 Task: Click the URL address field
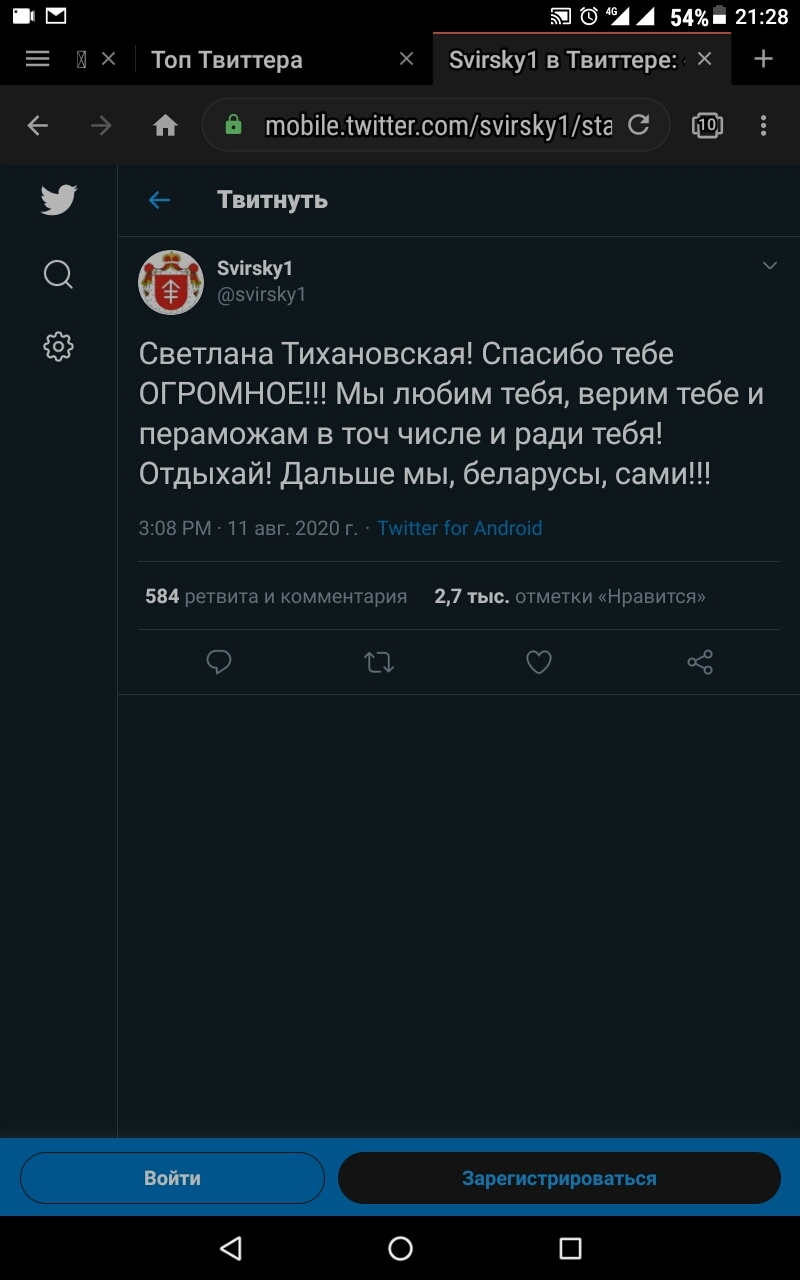(x=438, y=126)
